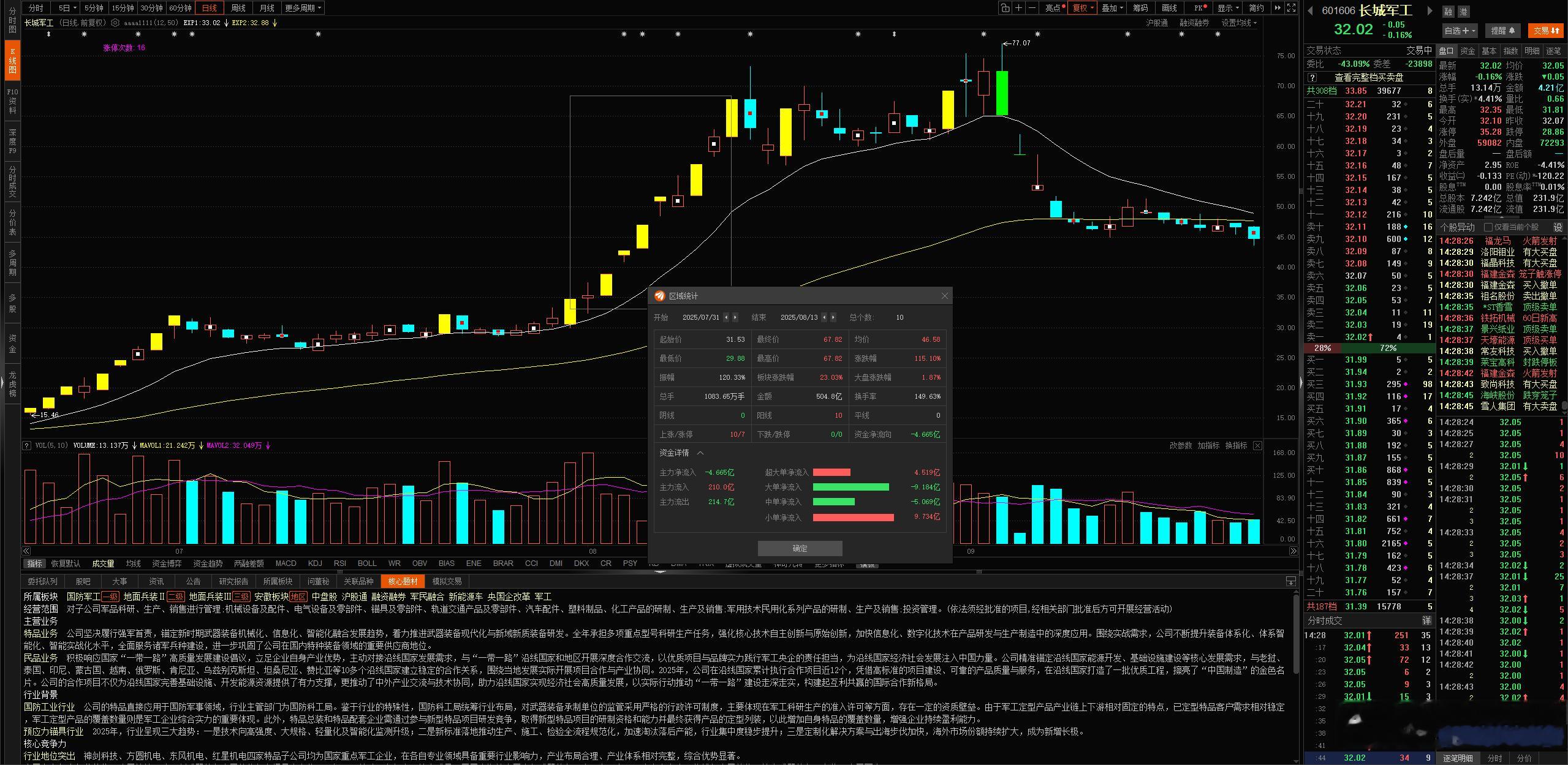1568x765 pixels.
Task: Zoom out chart with minus icon
Action: (1032, 8)
